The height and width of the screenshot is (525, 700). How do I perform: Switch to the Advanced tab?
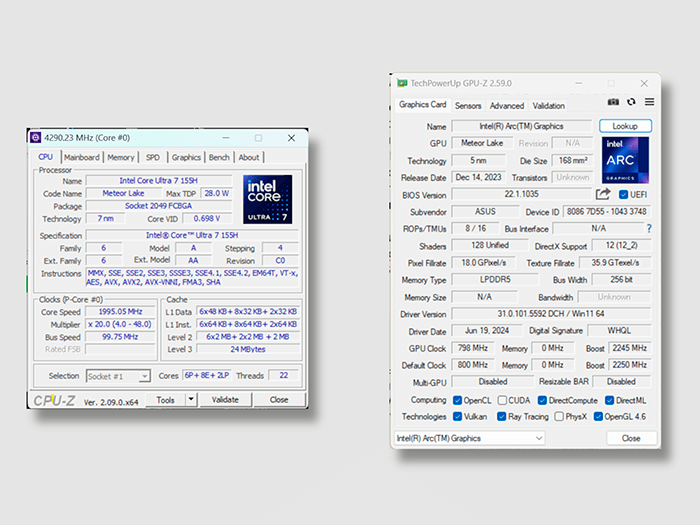507,106
